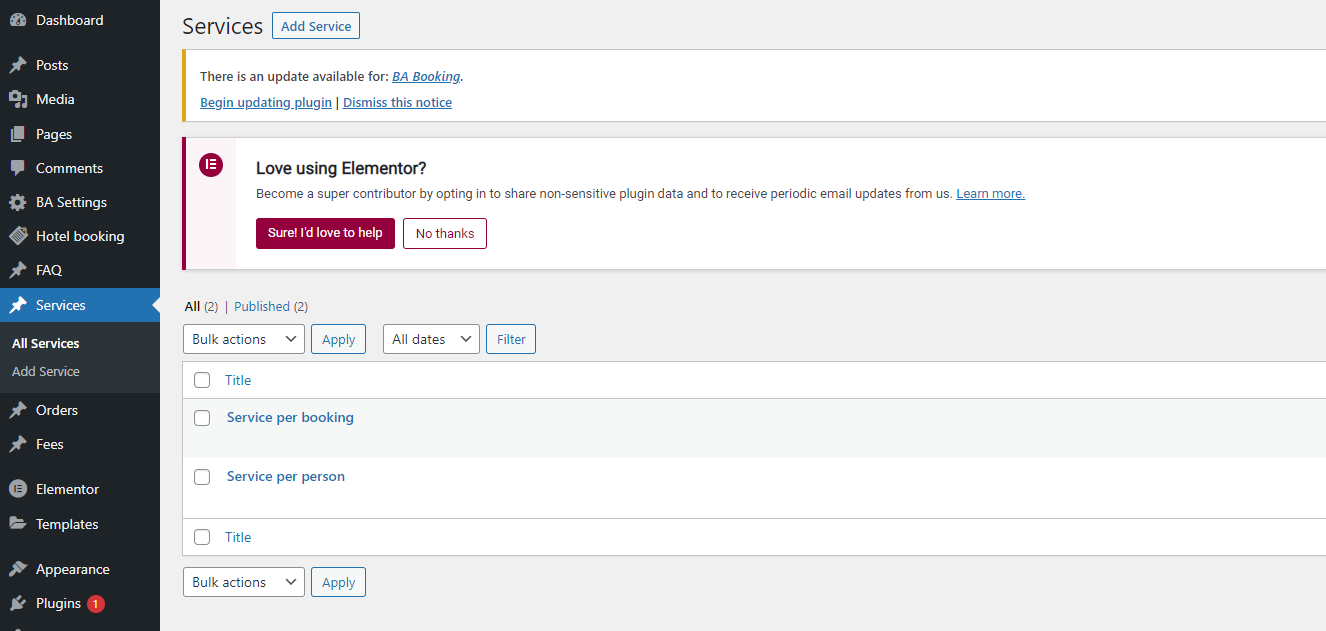The image size is (1326, 631).
Task: Open the Orders menu item
Action: [x=56, y=410]
